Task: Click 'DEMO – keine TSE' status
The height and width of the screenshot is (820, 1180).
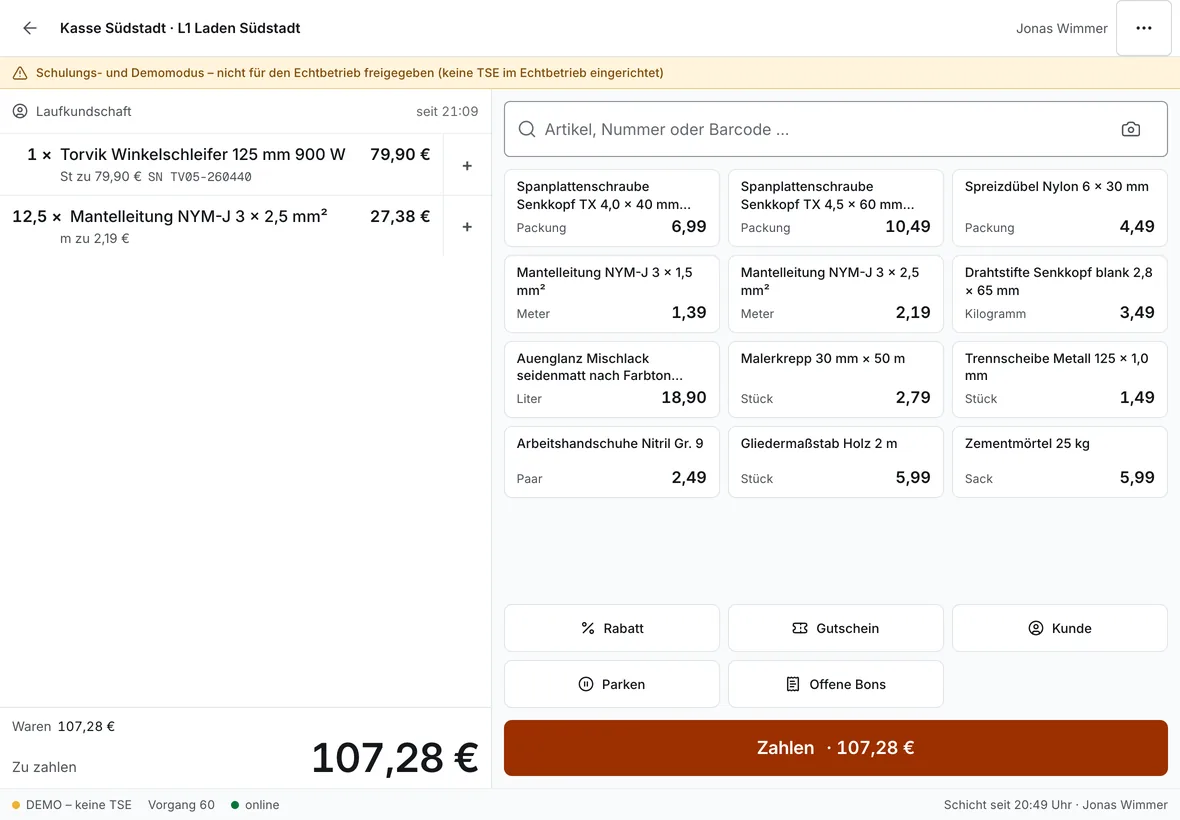Action: coord(71,805)
